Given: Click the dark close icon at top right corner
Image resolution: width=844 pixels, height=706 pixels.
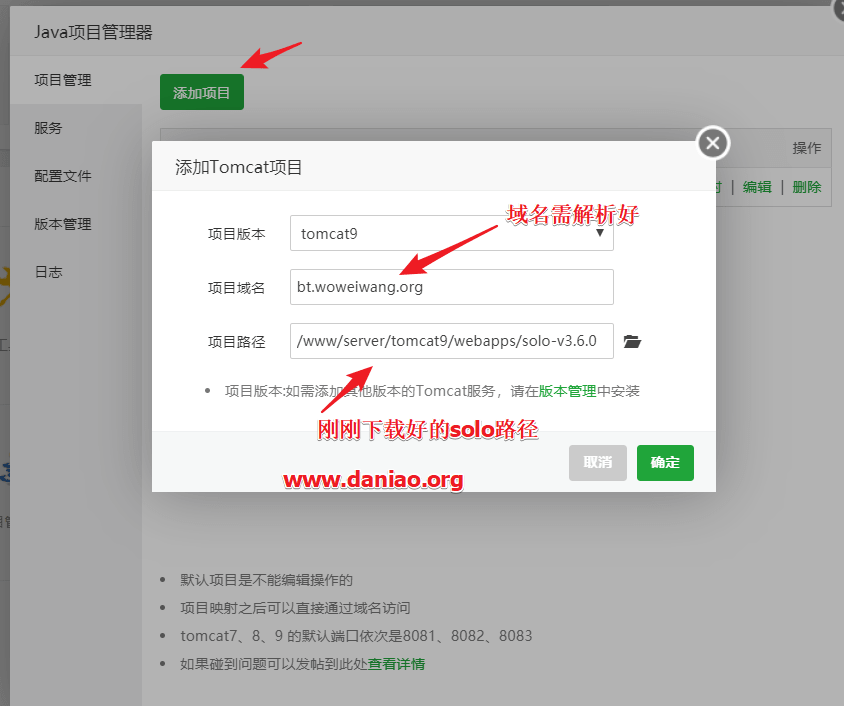Looking at the screenshot, I should [x=836, y=10].
